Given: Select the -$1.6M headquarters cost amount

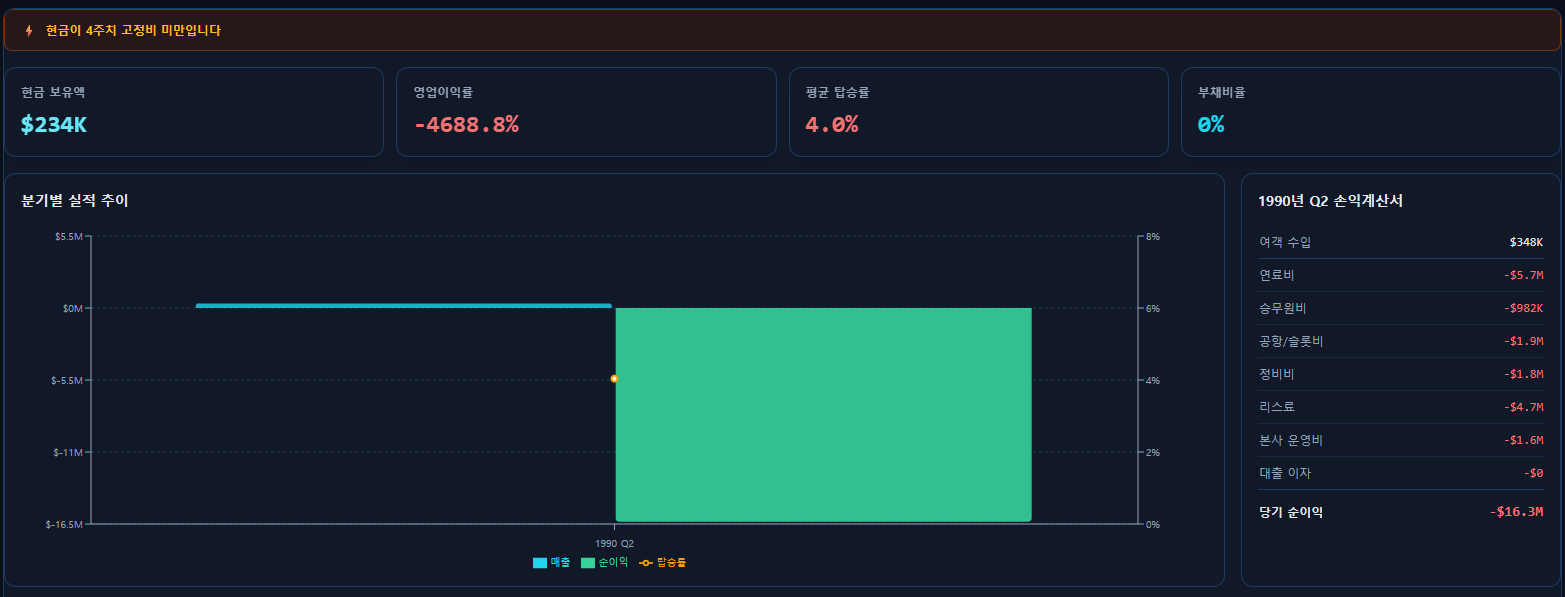Looking at the screenshot, I should pos(1523,440).
